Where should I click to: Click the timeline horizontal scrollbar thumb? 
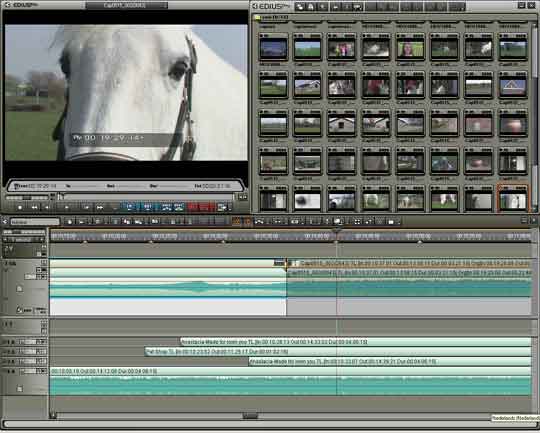pyautogui.click(x=250, y=416)
